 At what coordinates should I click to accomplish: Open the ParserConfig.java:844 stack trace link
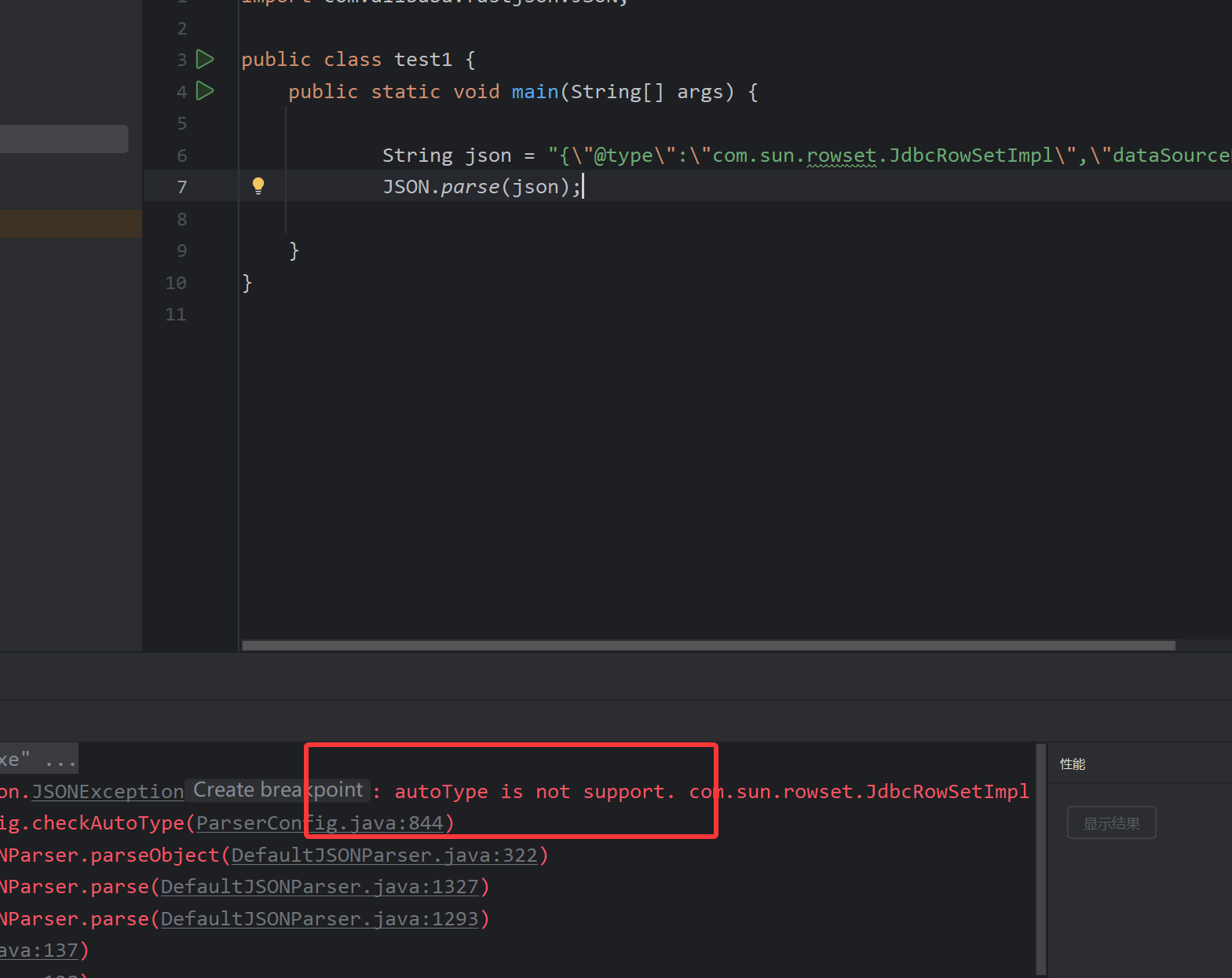(320, 823)
